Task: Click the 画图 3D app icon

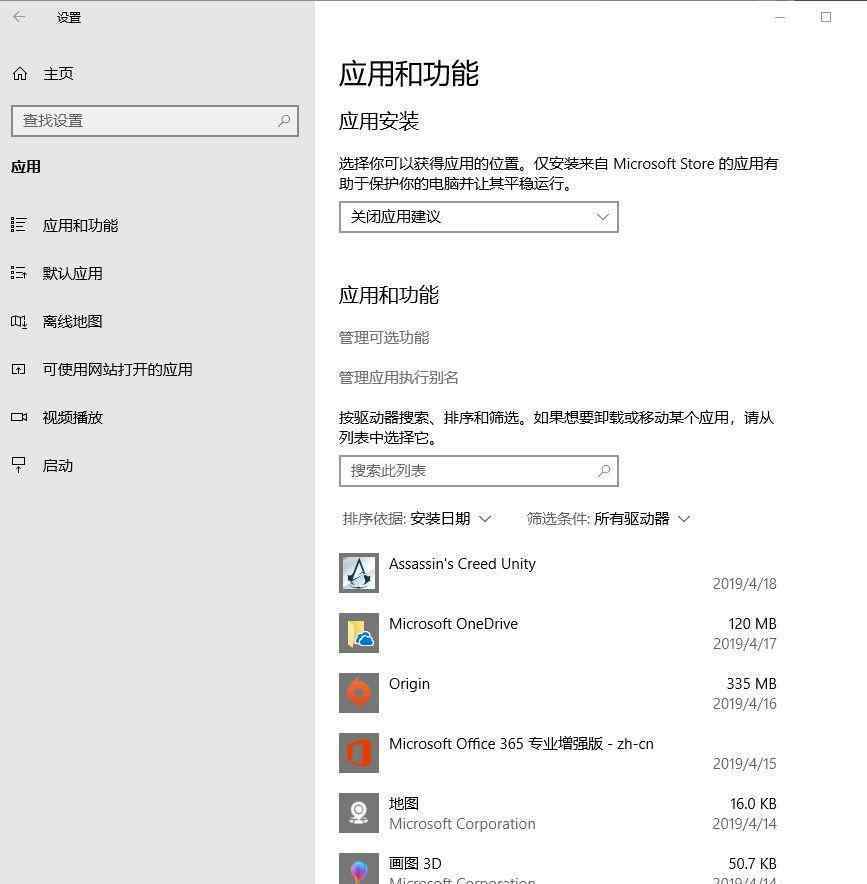Action: [359, 869]
